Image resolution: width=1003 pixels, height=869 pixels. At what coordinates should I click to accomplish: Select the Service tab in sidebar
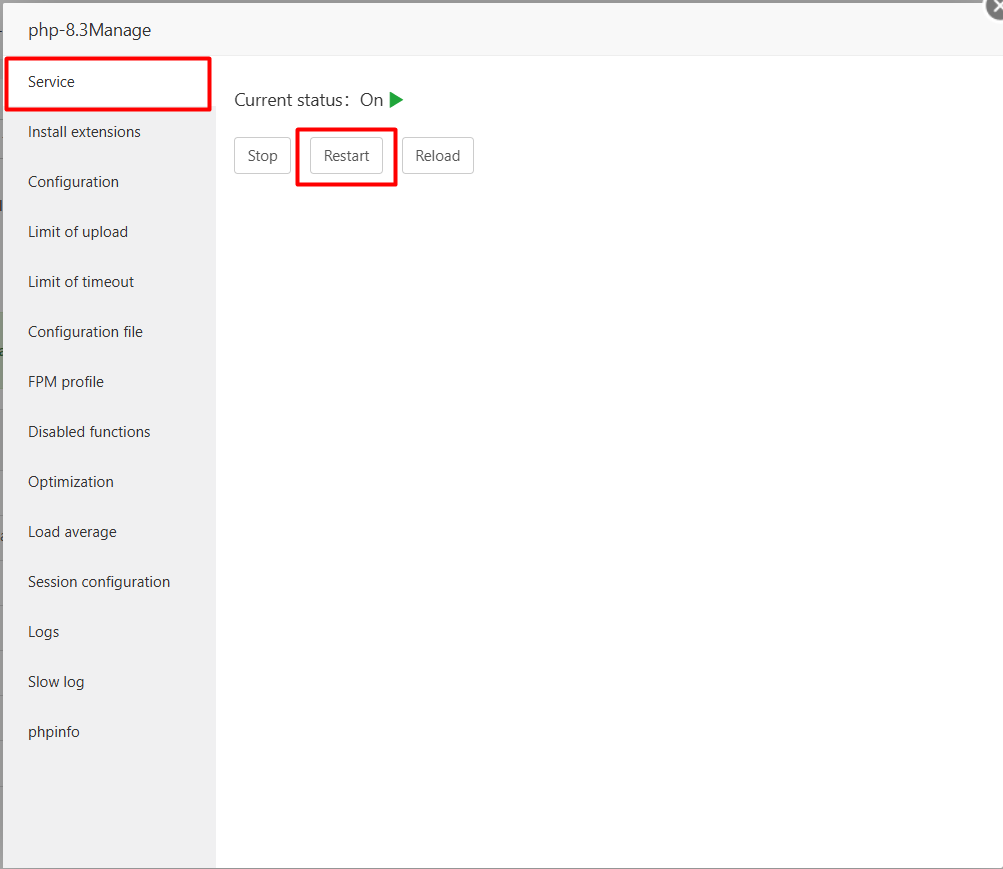coord(50,81)
